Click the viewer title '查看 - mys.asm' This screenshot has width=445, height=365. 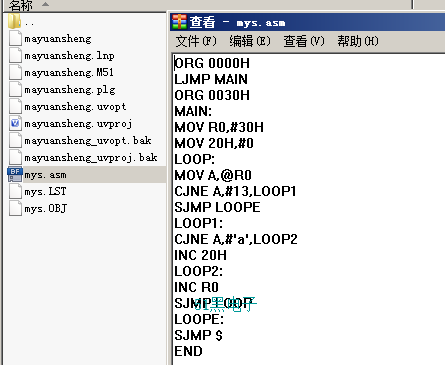(x=237, y=22)
